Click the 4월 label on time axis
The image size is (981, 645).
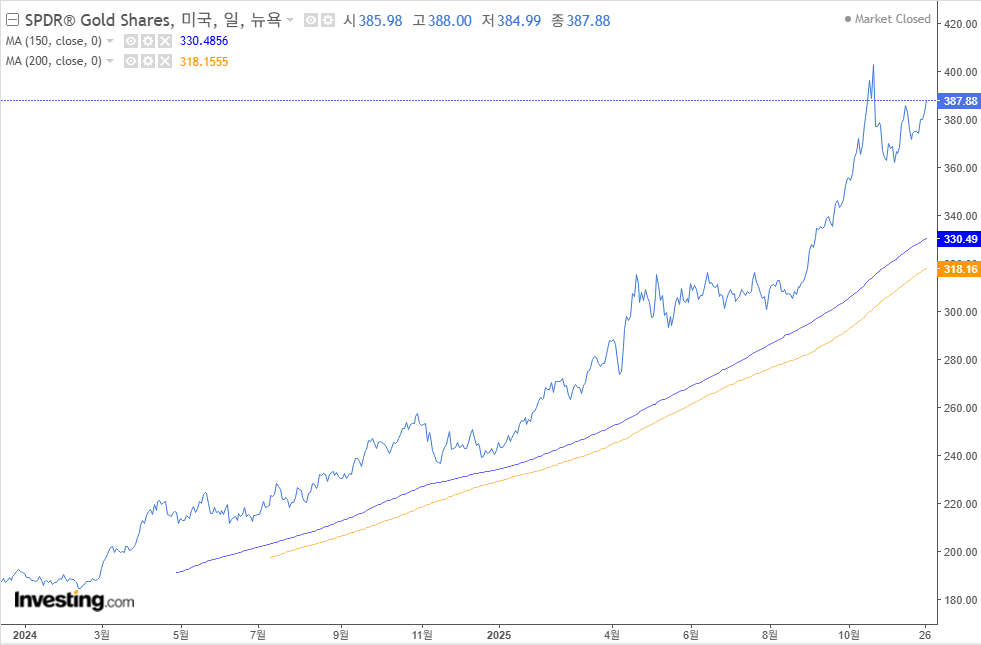[612, 635]
